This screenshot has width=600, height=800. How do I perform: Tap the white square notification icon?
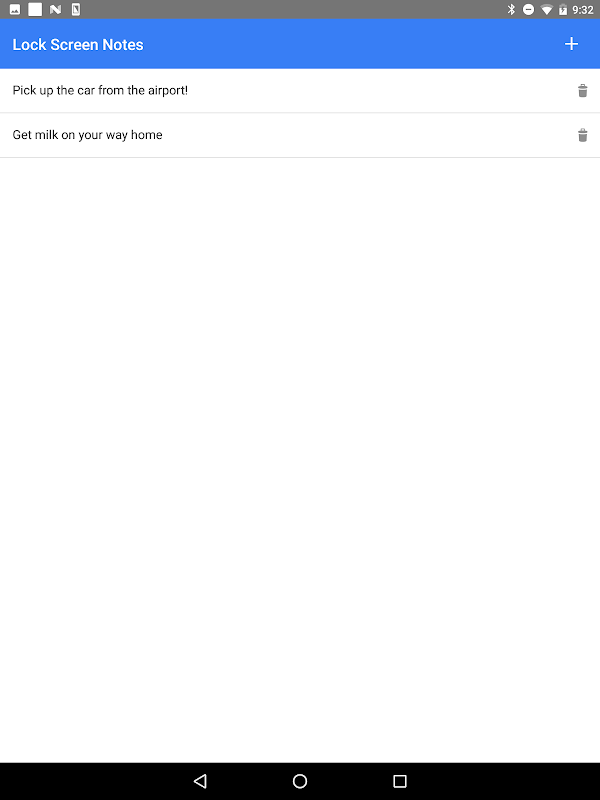[x=35, y=9]
